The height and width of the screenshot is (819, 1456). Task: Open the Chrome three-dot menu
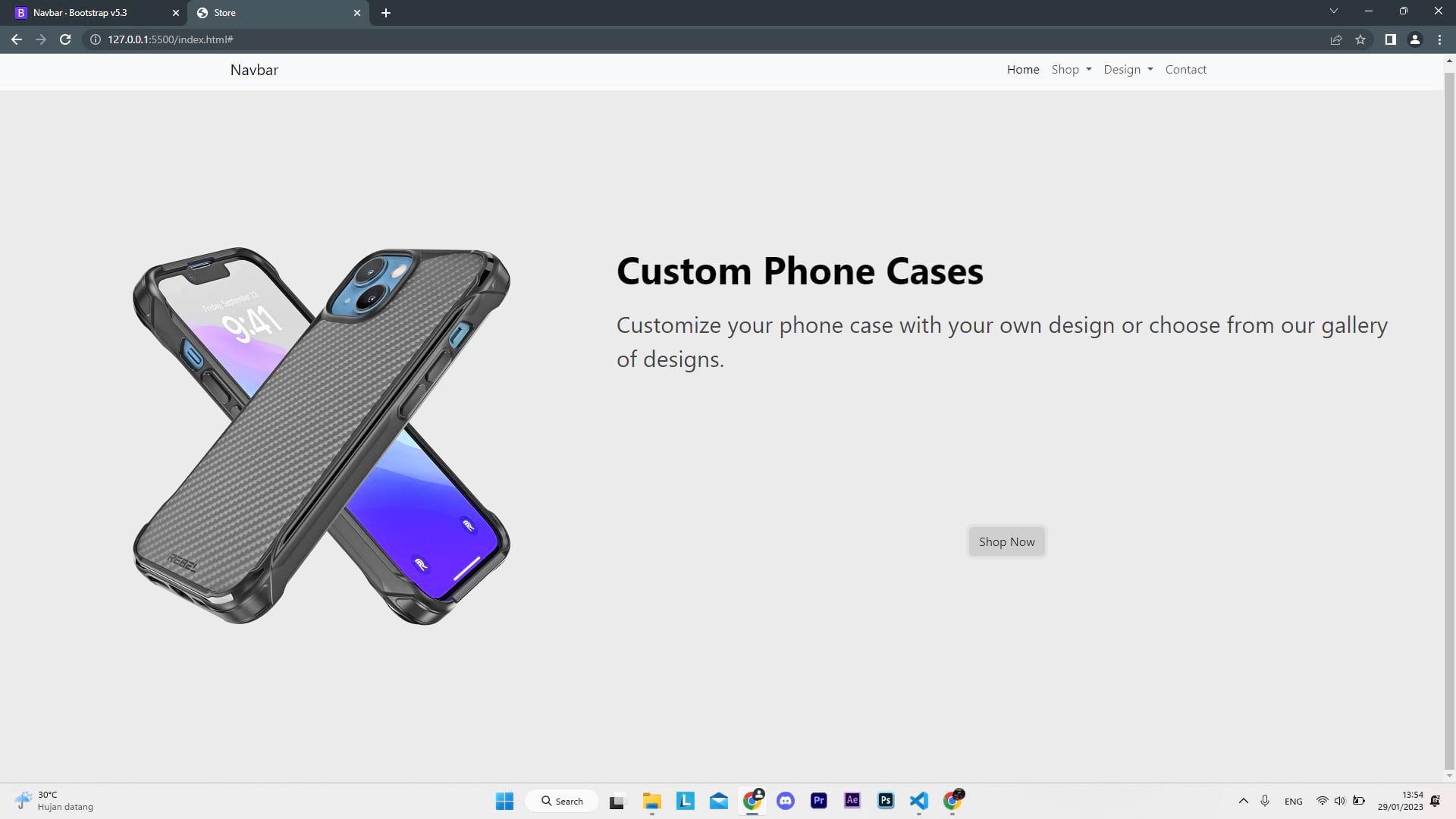click(x=1439, y=39)
